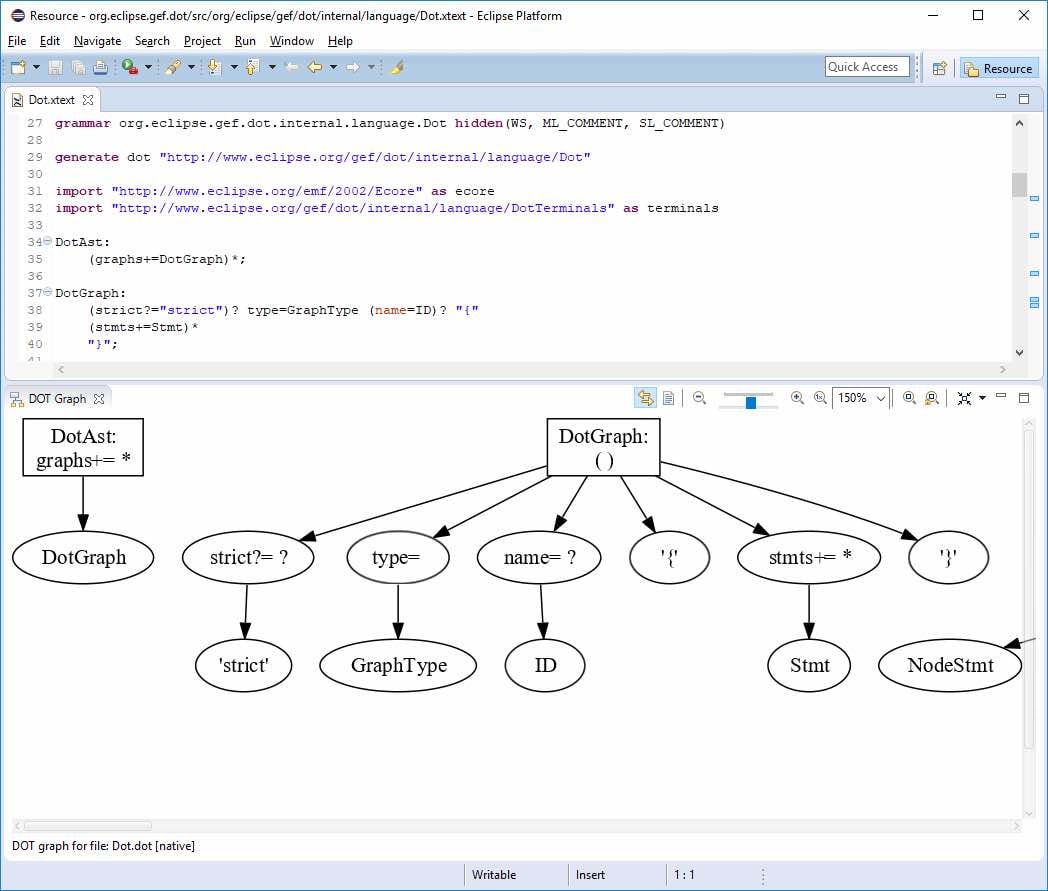Navigate back using the back arrow icon

point(315,67)
